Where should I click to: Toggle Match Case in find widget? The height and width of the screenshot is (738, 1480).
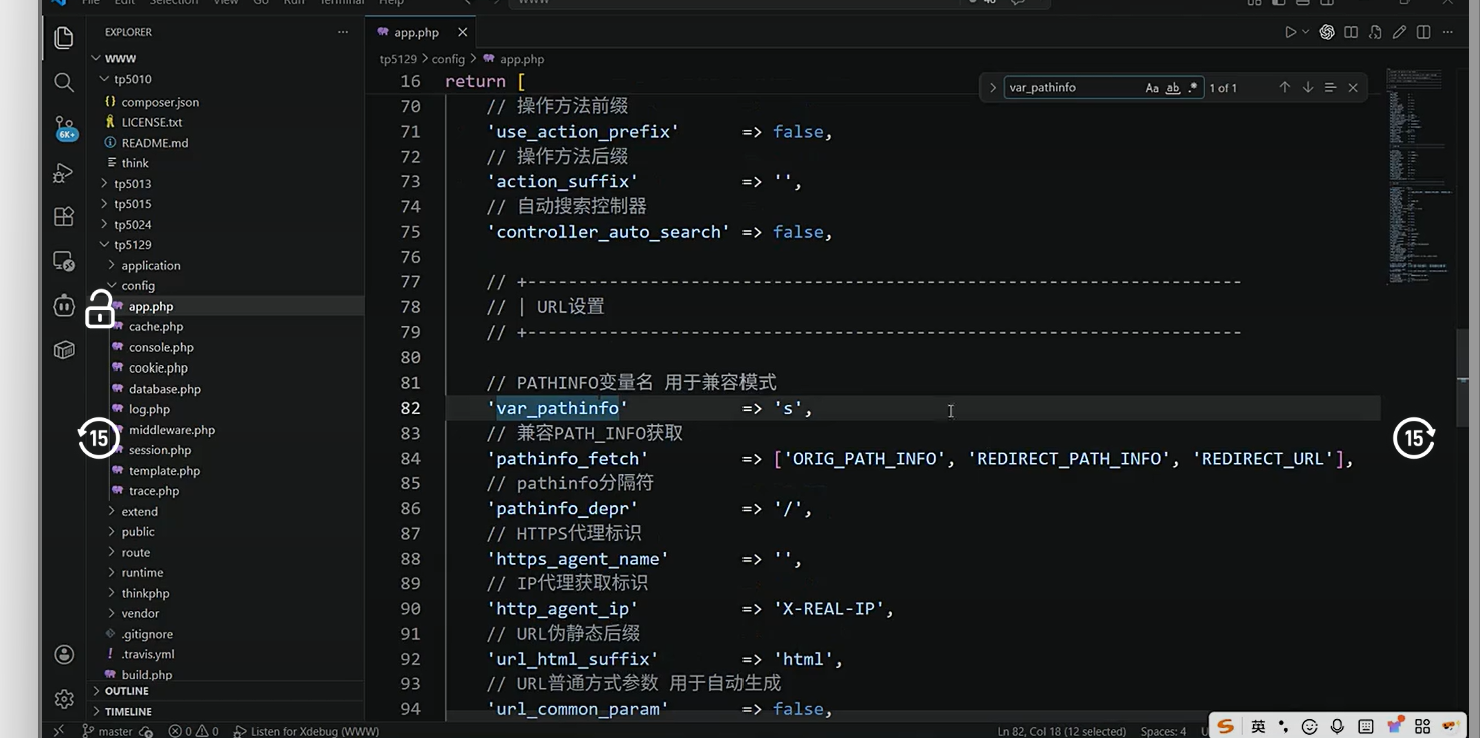(1152, 88)
